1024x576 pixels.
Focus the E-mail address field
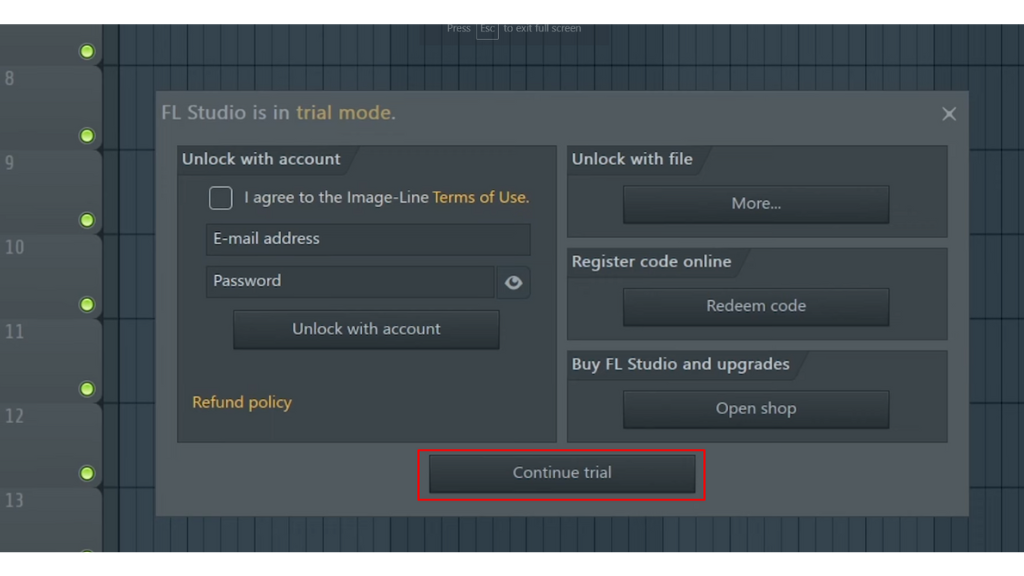point(368,239)
